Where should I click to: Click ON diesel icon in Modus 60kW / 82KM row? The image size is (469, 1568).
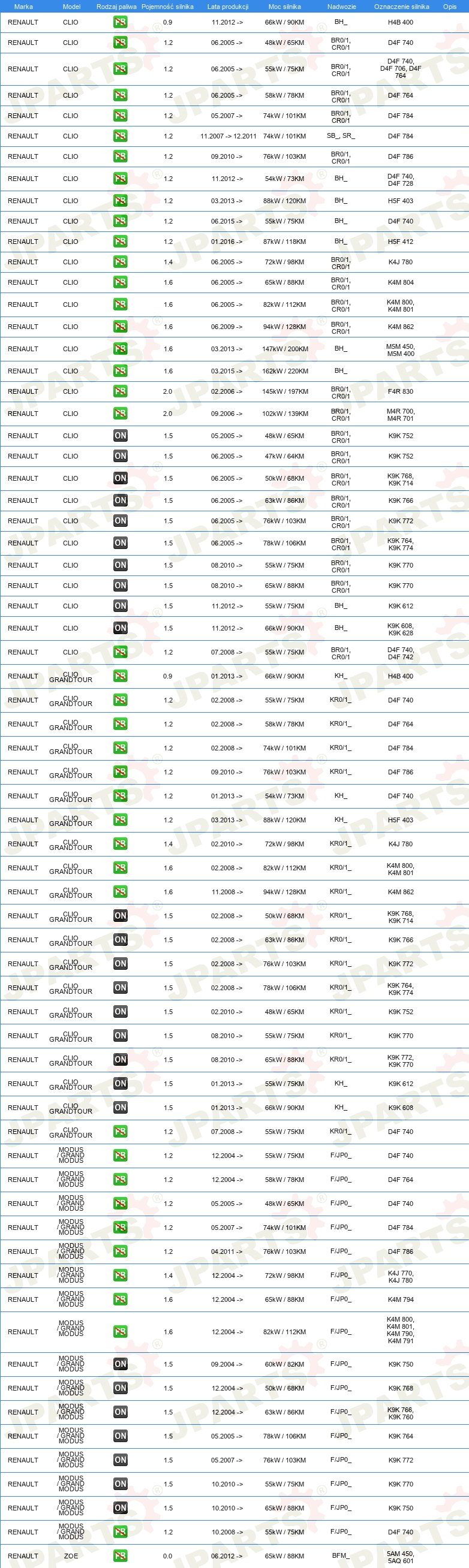(121, 1364)
